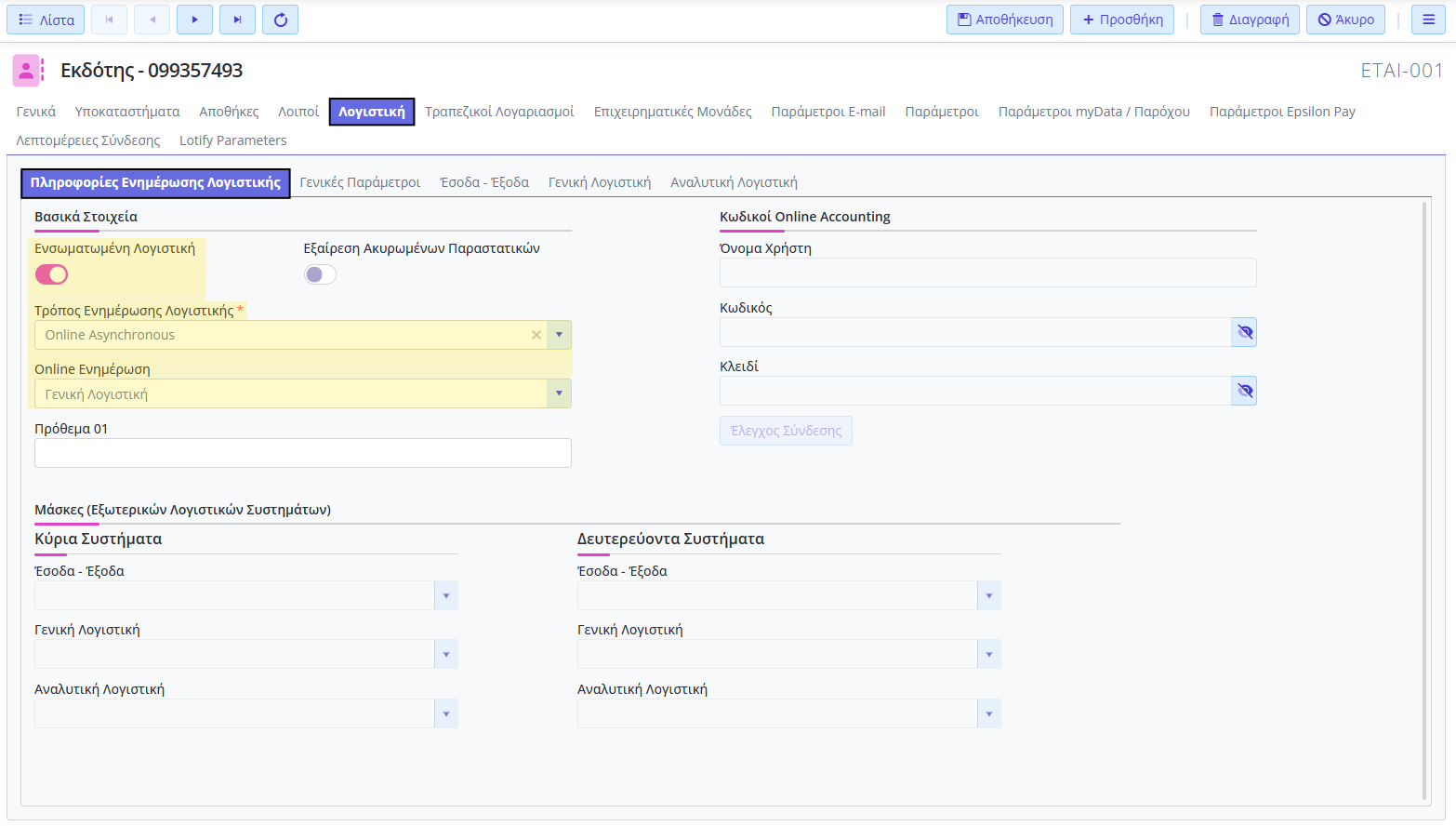The height and width of the screenshot is (826, 1456).
Task: Expand Έσοδα - Έξοδα dropdown under Κύρια Συστήματα
Action: click(x=446, y=595)
